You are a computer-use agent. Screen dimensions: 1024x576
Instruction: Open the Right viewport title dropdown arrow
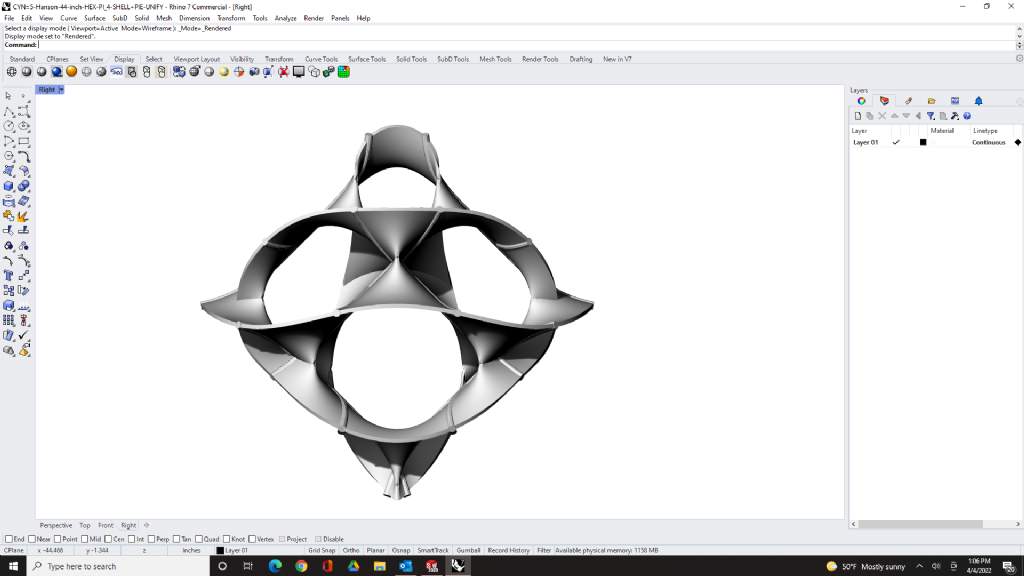[61, 90]
